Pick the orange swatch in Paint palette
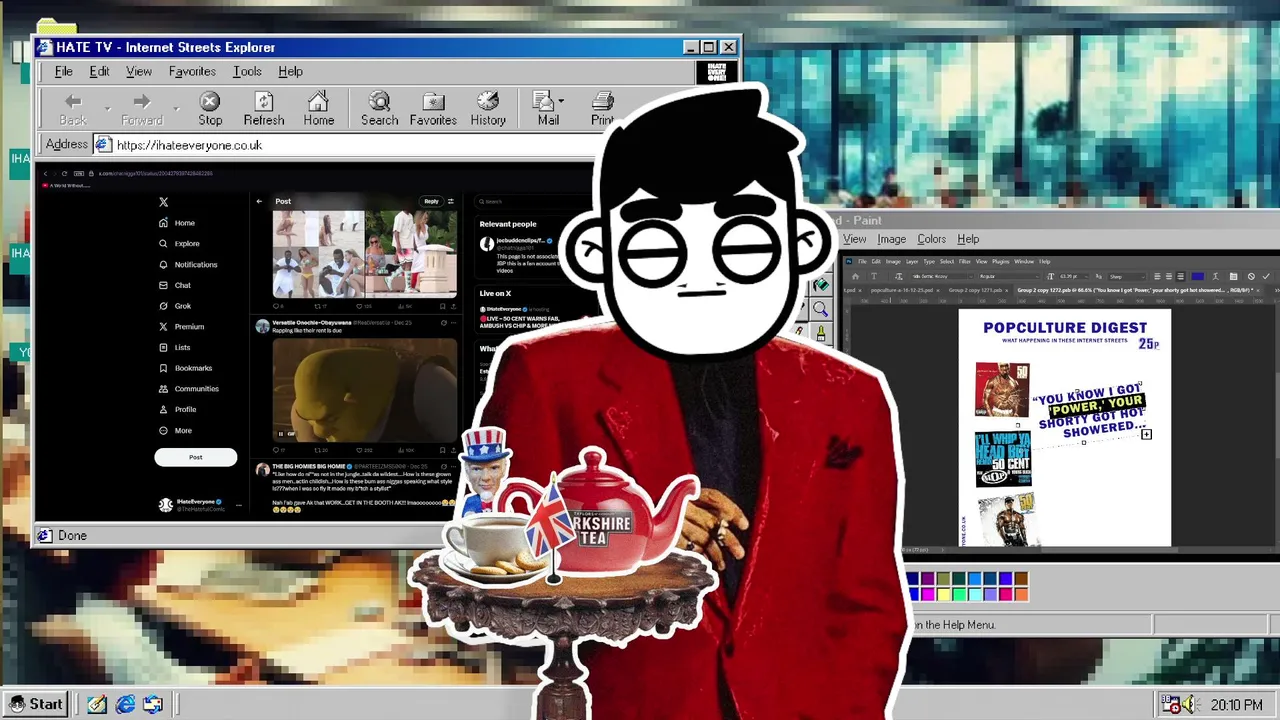Image resolution: width=1280 pixels, height=720 pixels. coord(1021,594)
